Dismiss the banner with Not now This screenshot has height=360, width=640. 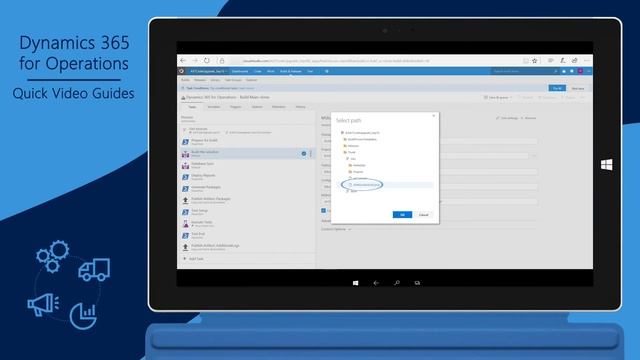[x=578, y=89]
